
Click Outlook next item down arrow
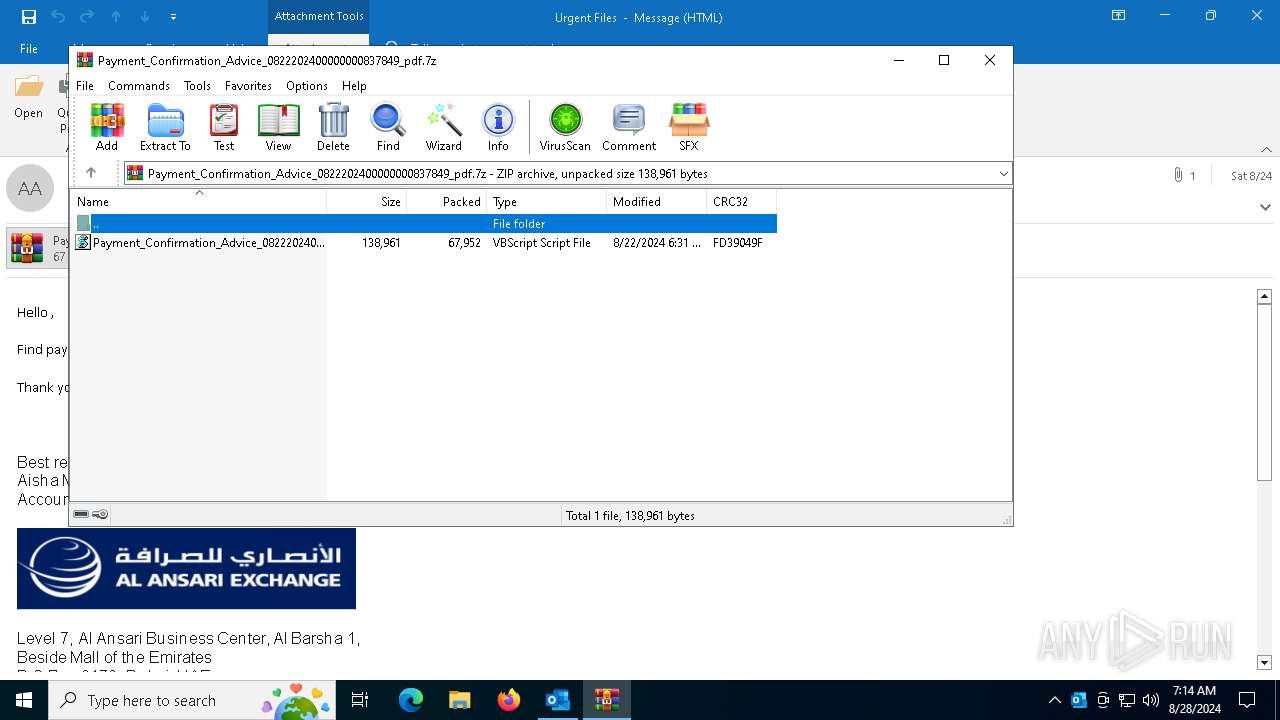click(x=145, y=17)
